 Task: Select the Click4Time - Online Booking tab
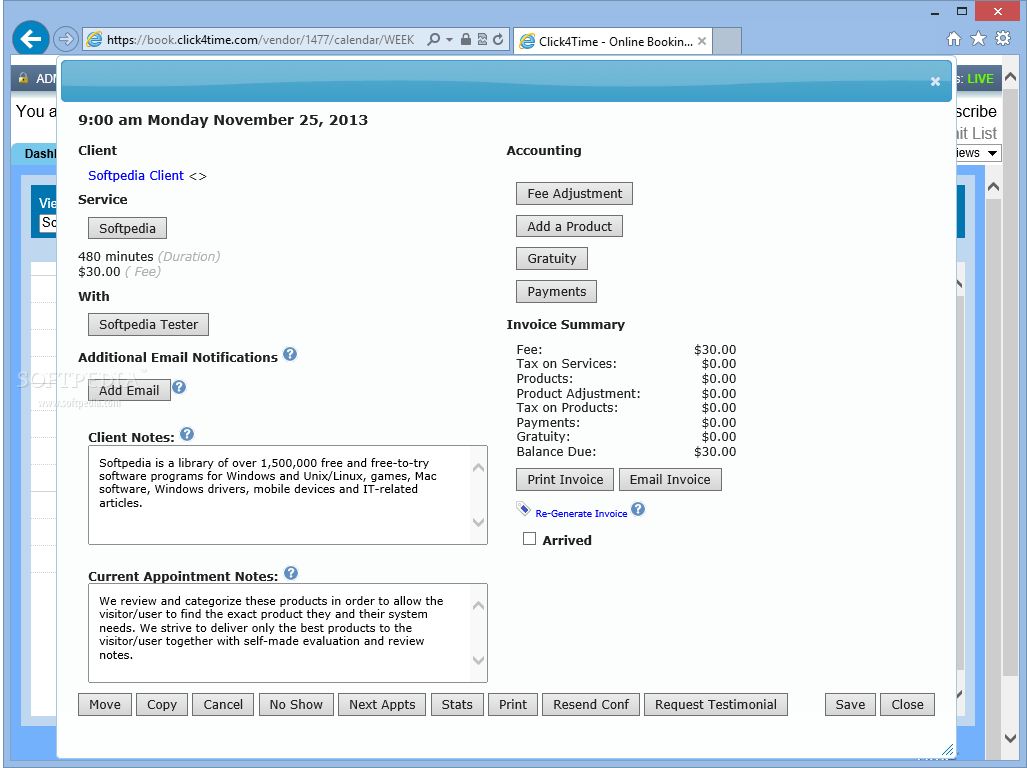[x=614, y=41]
